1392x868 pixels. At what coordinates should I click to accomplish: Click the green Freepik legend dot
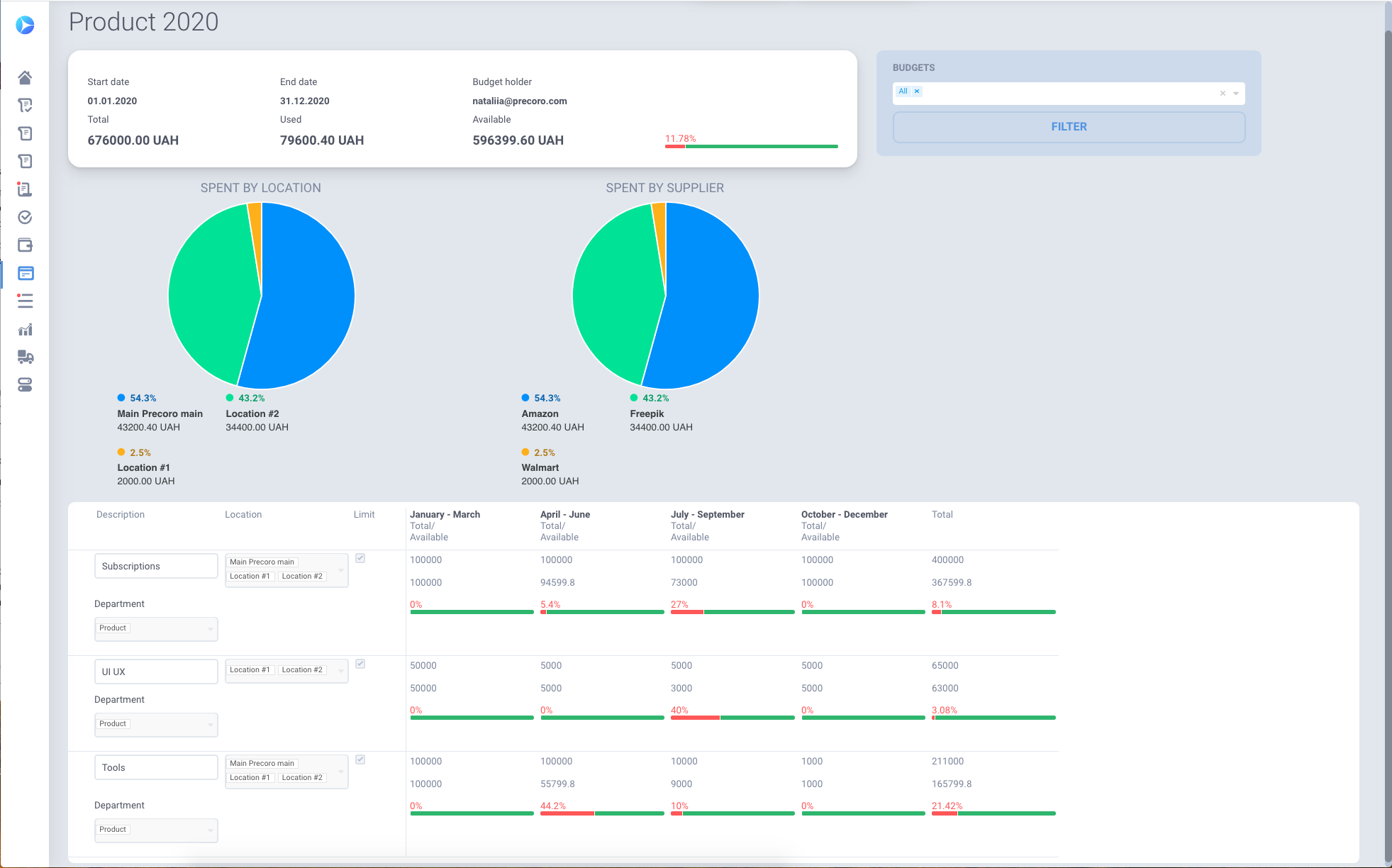click(x=634, y=398)
